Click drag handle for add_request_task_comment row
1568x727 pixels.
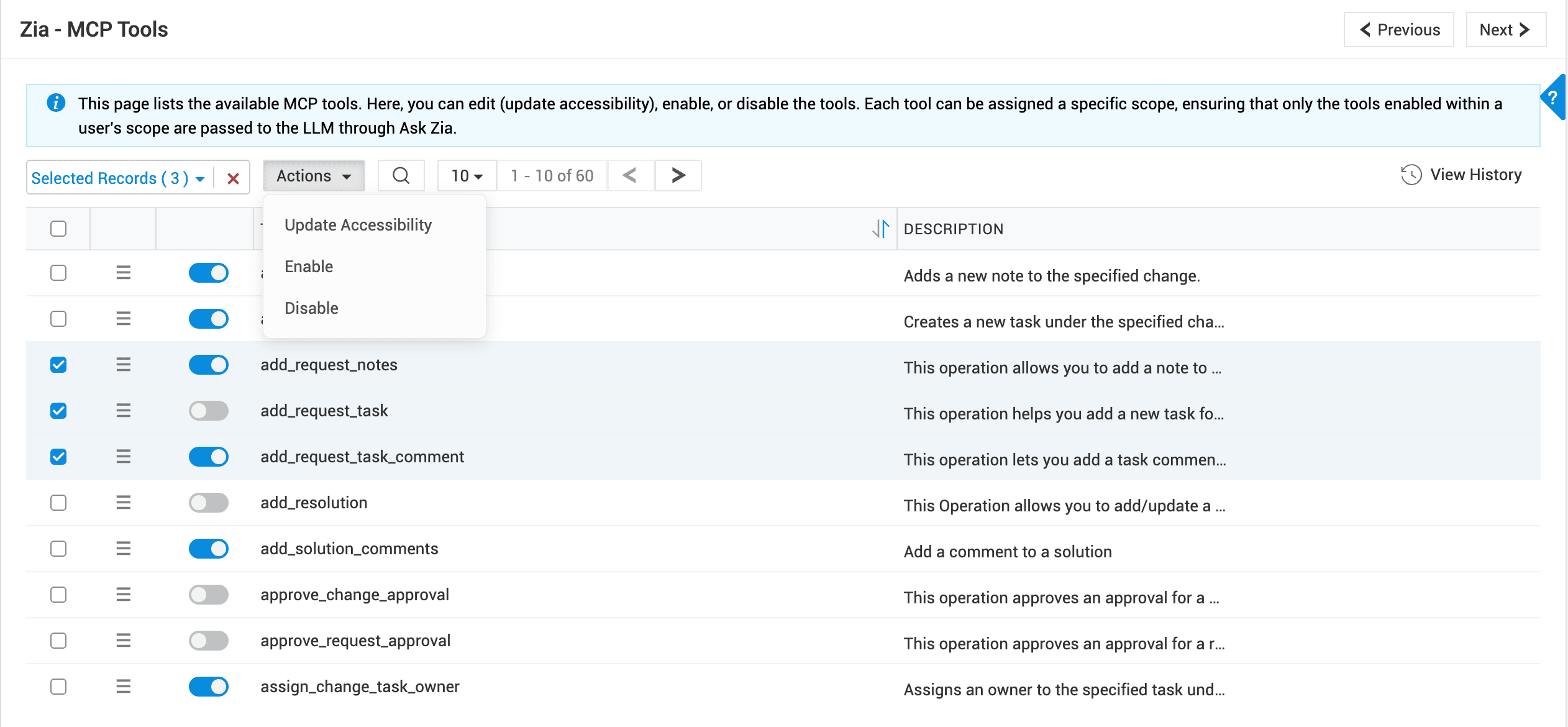click(x=124, y=457)
